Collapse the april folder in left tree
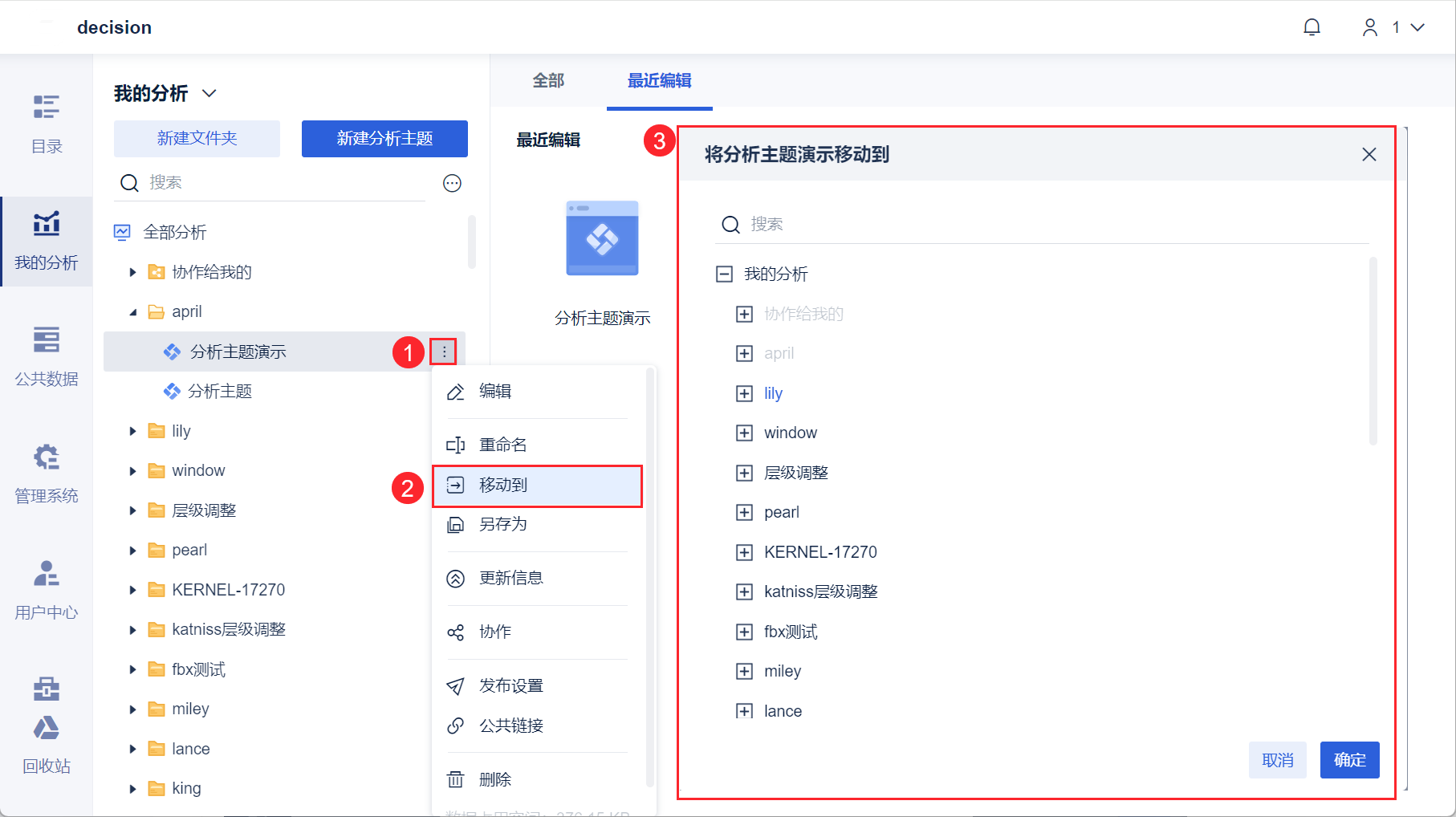The width and height of the screenshot is (1456, 817). click(x=133, y=312)
